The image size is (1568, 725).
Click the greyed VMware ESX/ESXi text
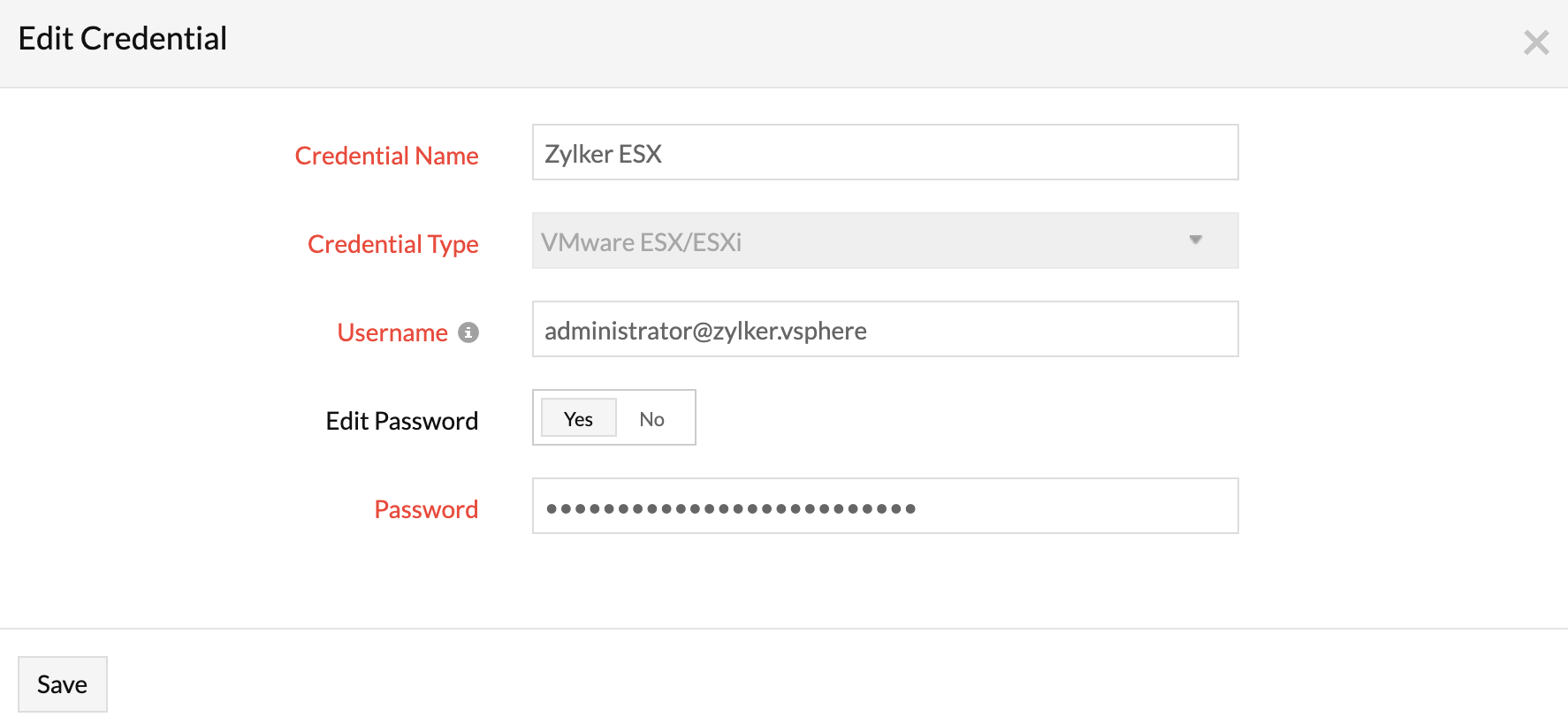(641, 242)
